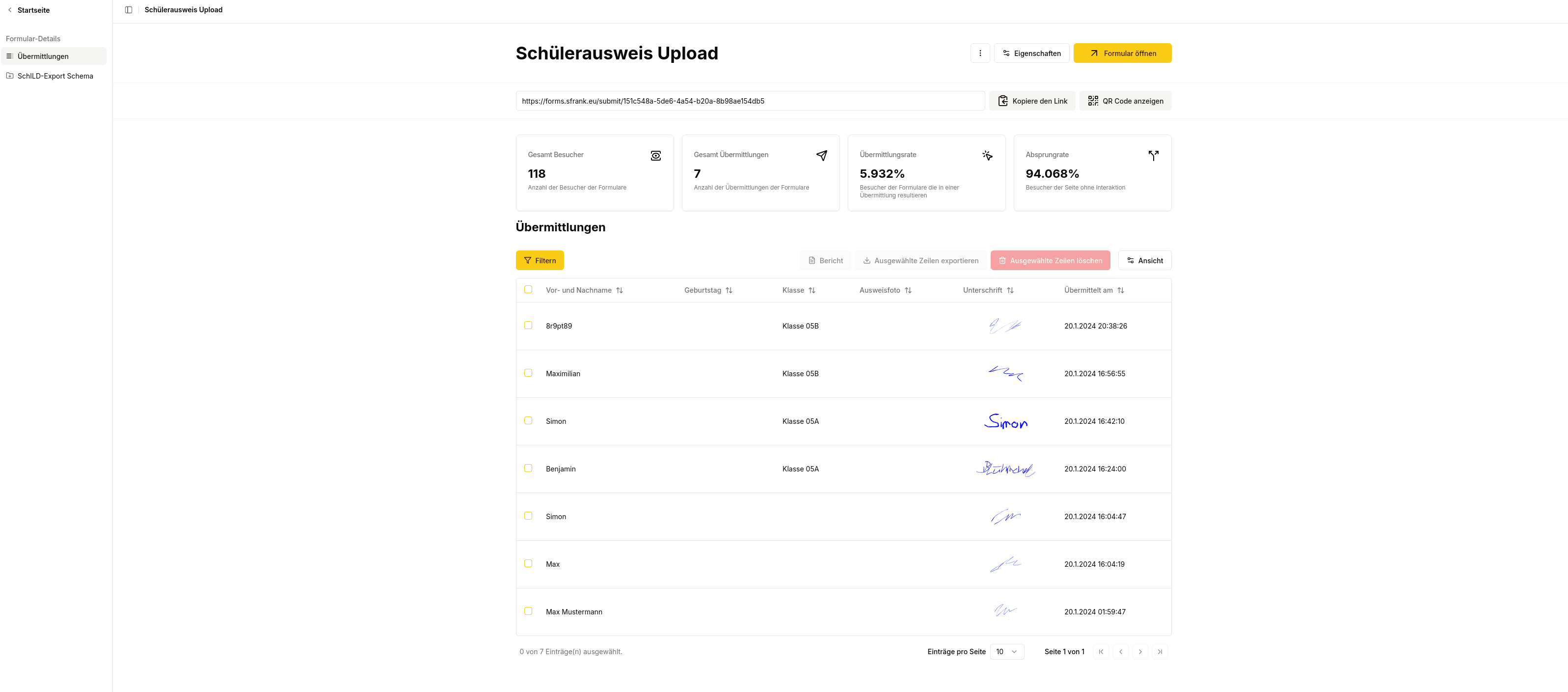Sort by Geburtstag column arrows

click(x=729, y=291)
